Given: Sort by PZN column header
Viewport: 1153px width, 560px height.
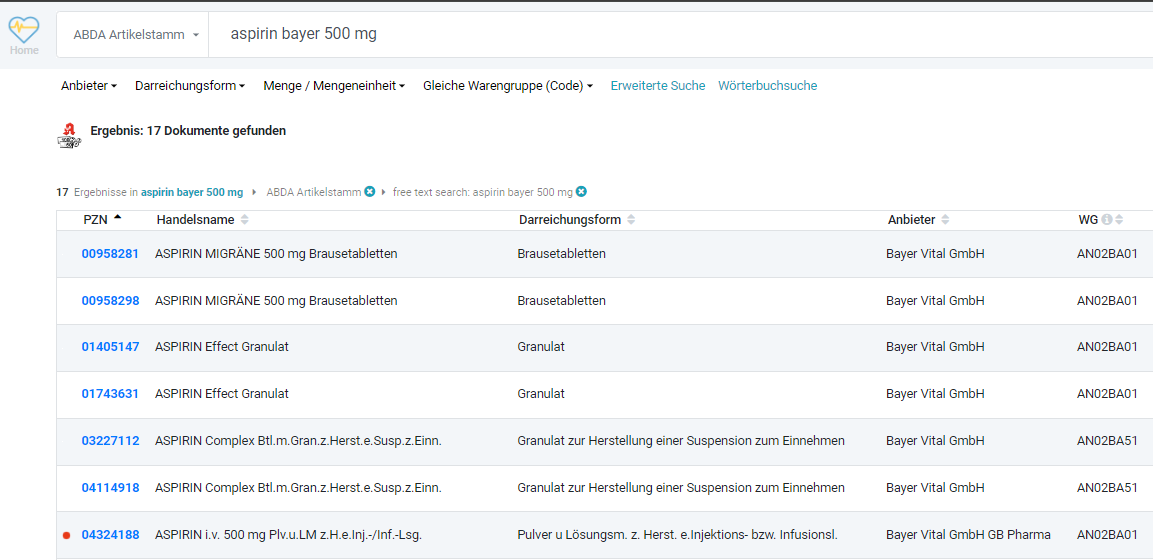Looking at the screenshot, I should (102, 220).
